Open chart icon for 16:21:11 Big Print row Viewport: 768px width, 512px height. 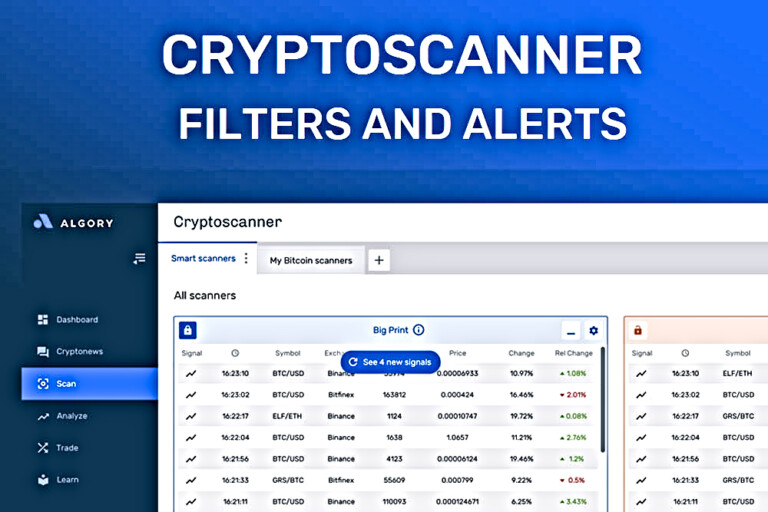(191, 501)
